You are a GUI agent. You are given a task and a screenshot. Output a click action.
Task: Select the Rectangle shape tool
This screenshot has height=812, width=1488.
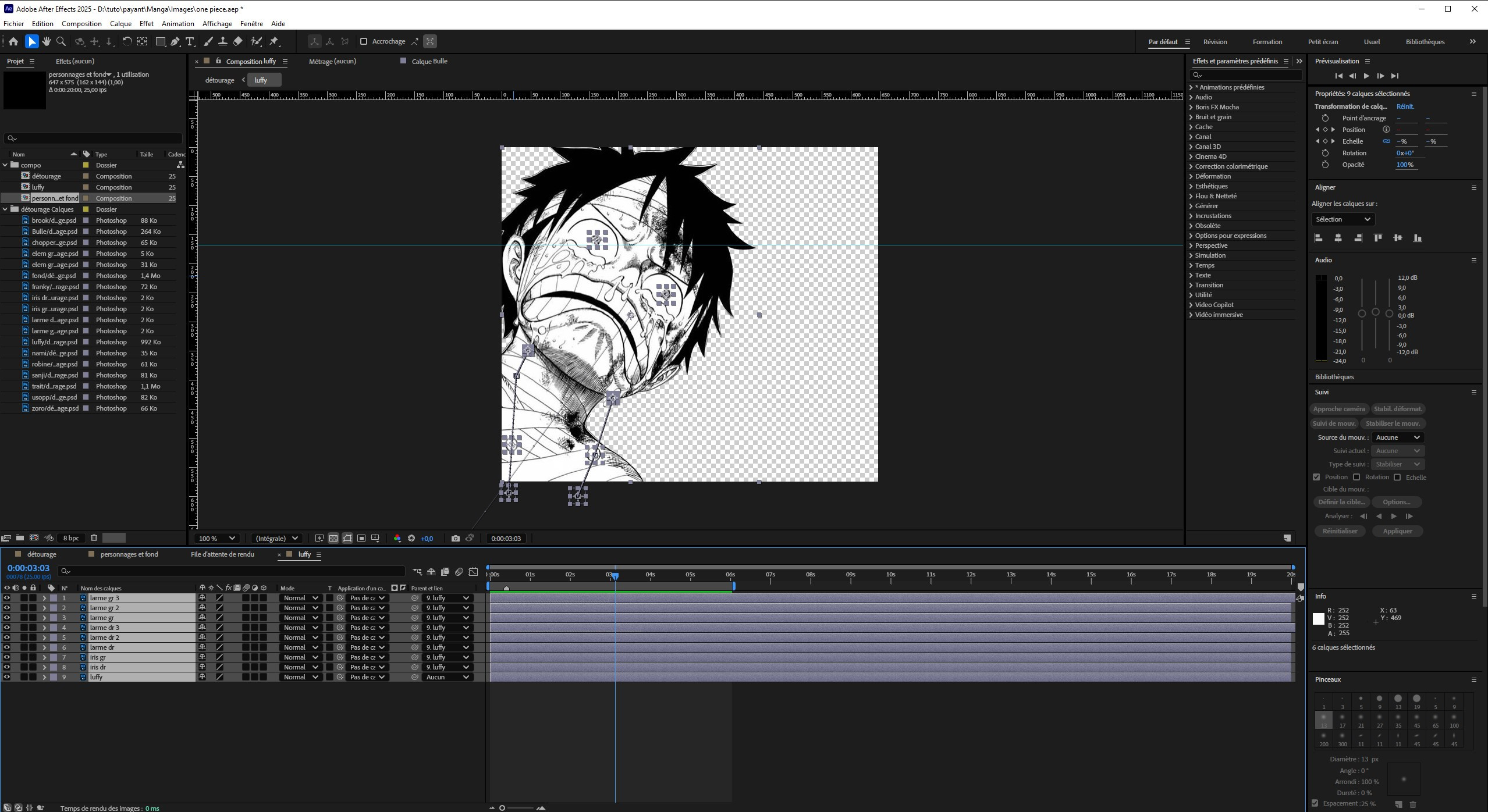[159, 41]
